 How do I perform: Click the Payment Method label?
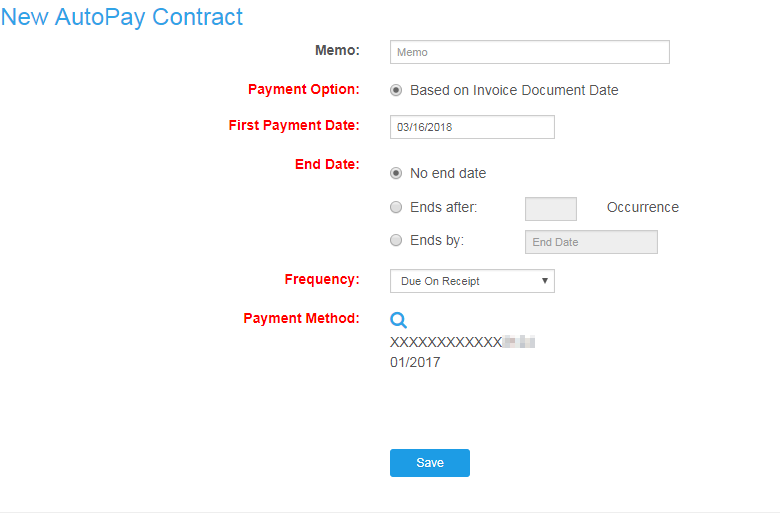301,318
